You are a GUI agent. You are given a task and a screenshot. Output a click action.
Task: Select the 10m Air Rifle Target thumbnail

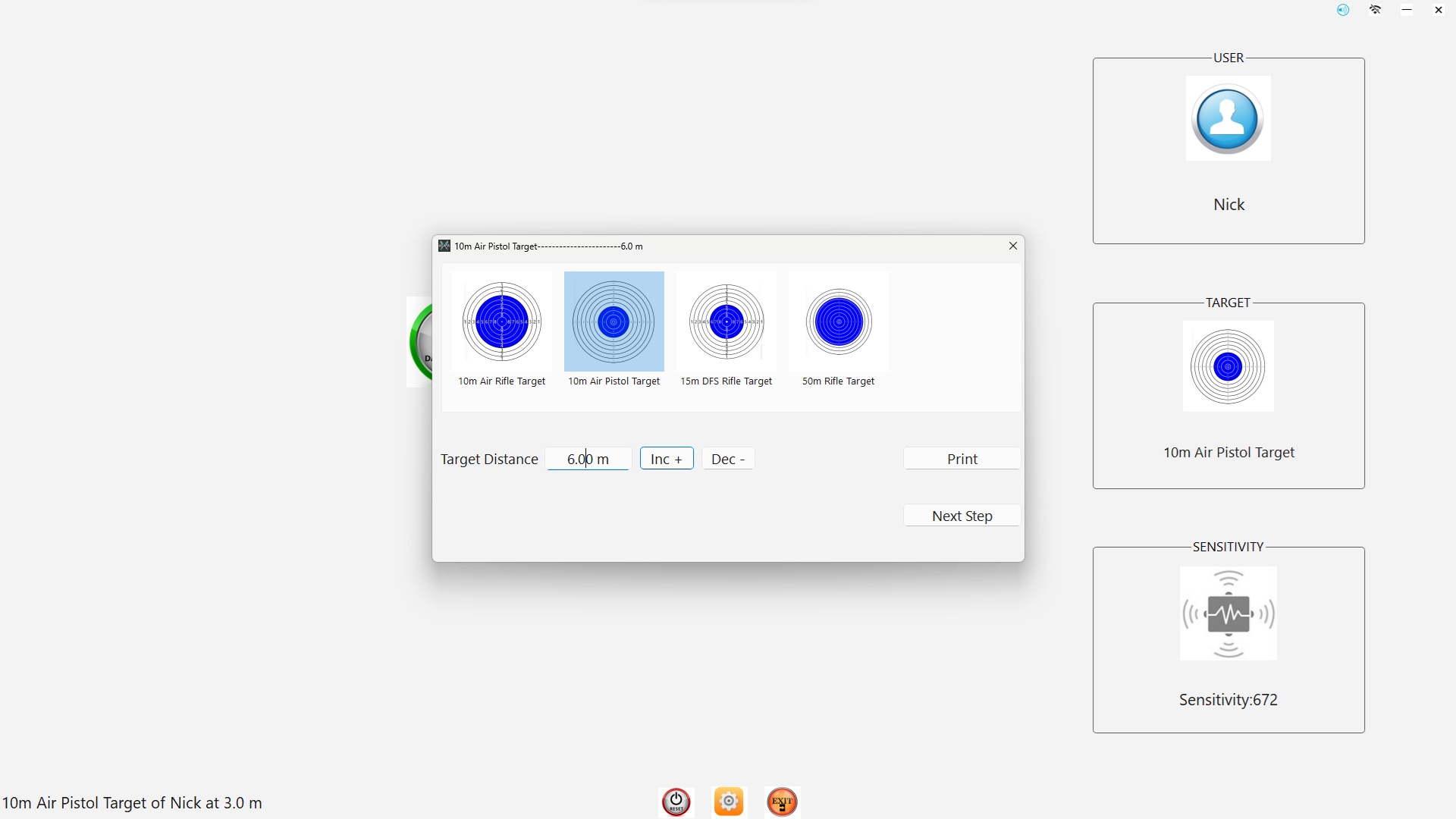[x=501, y=322]
